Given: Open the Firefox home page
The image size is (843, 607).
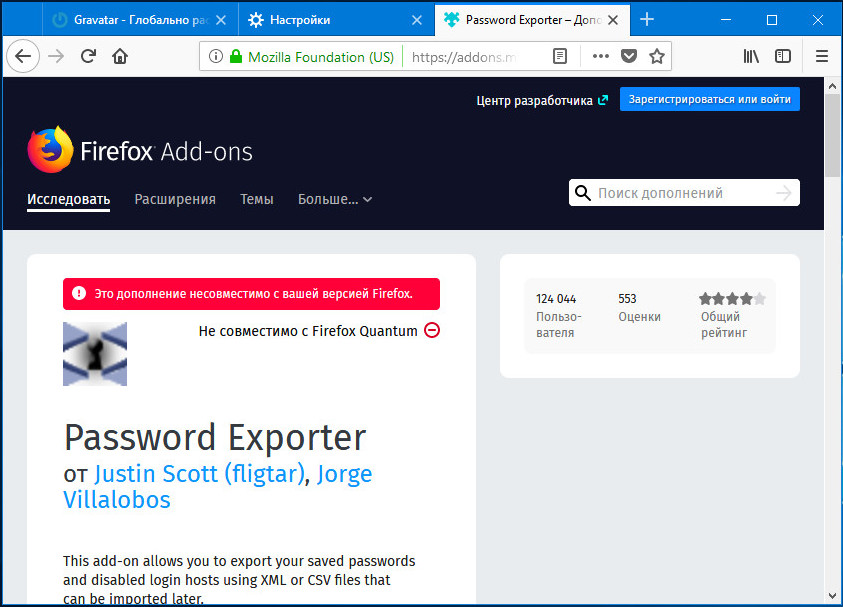Looking at the screenshot, I should [x=120, y=56].
